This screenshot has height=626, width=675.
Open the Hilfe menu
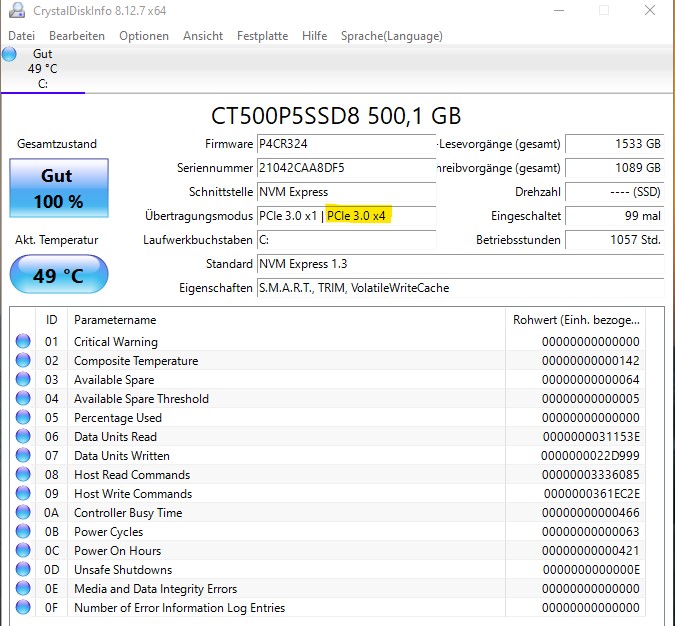click(314, 36)
